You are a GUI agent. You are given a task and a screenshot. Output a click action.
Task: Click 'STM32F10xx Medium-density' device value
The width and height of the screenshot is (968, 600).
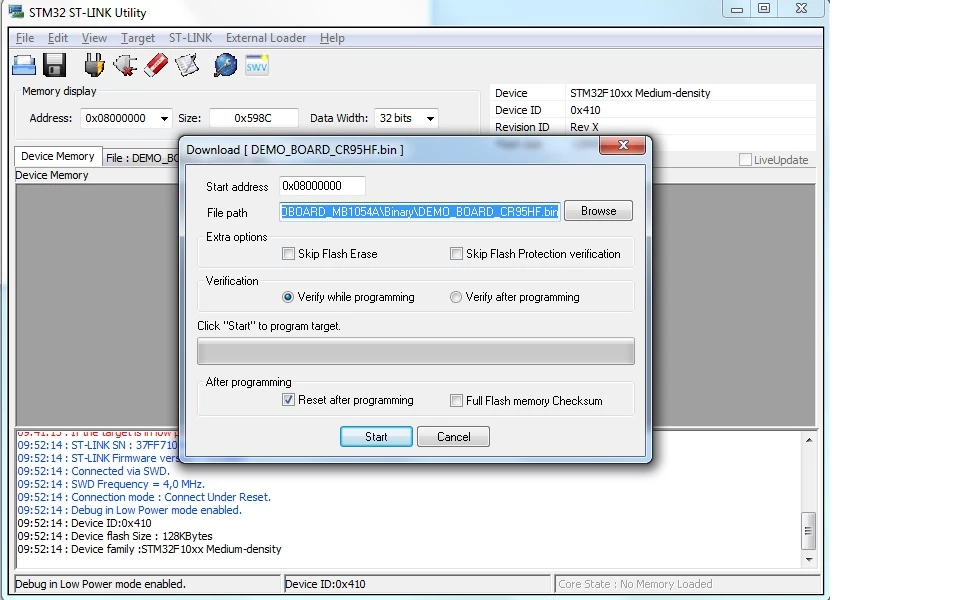pos(640,93)
